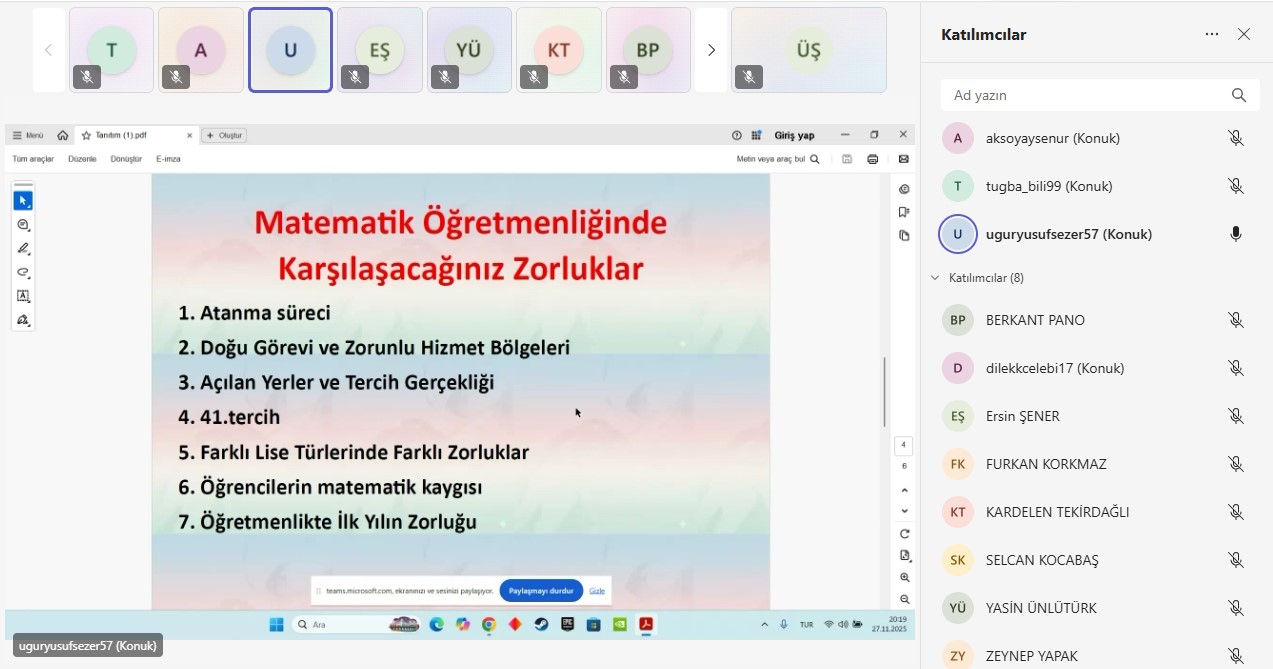Toggle microphone for tugba_bili99
The width and height of the screenshot is (1273, 669).
click(1236, 186)
